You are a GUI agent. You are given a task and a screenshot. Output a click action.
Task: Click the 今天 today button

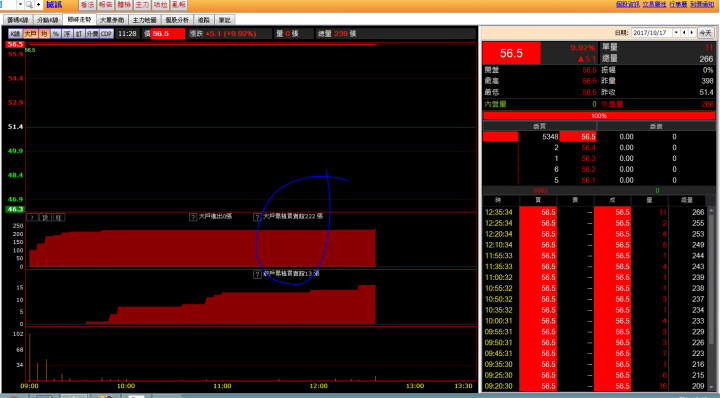click(705, 33)
